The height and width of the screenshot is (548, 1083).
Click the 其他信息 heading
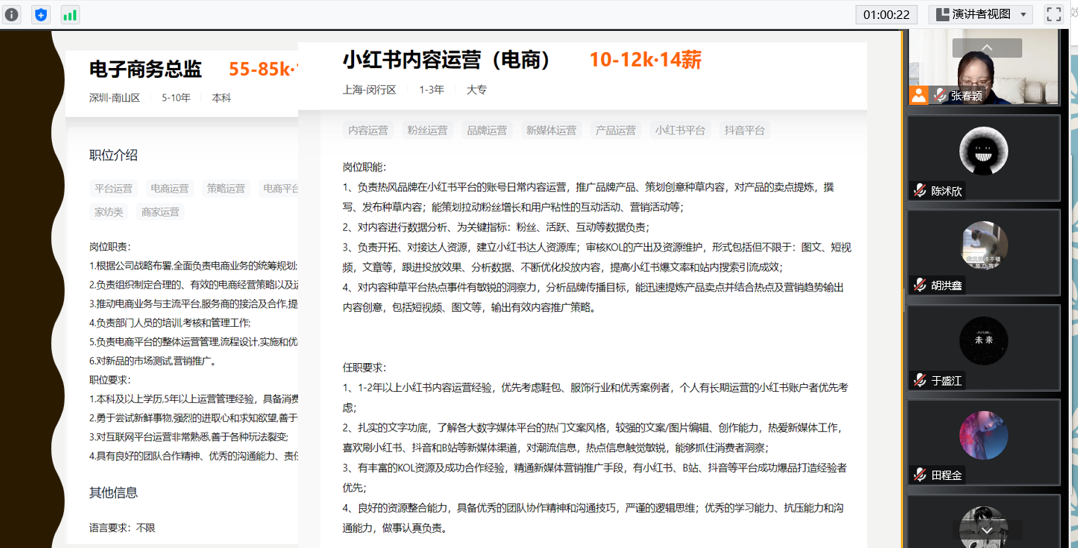(x=113, y=492)
